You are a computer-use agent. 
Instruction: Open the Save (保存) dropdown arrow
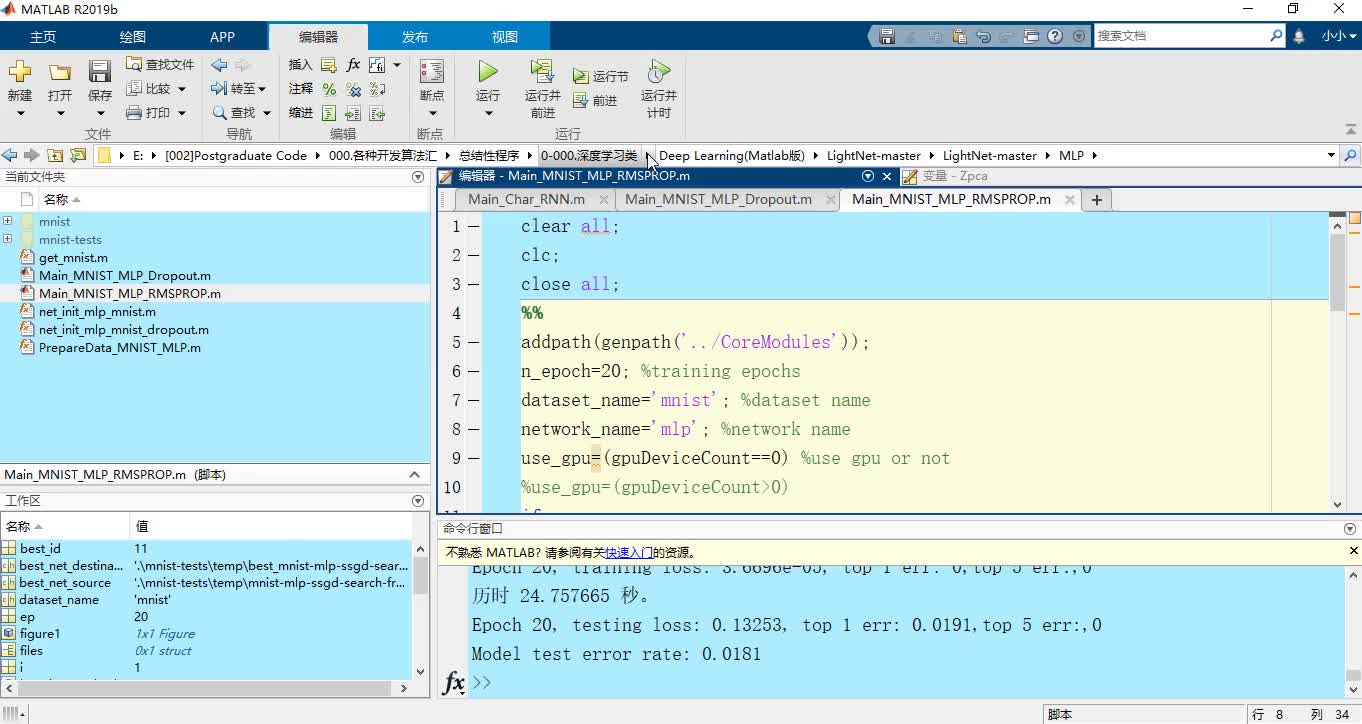pyautogui.click(x=100, y=113)
